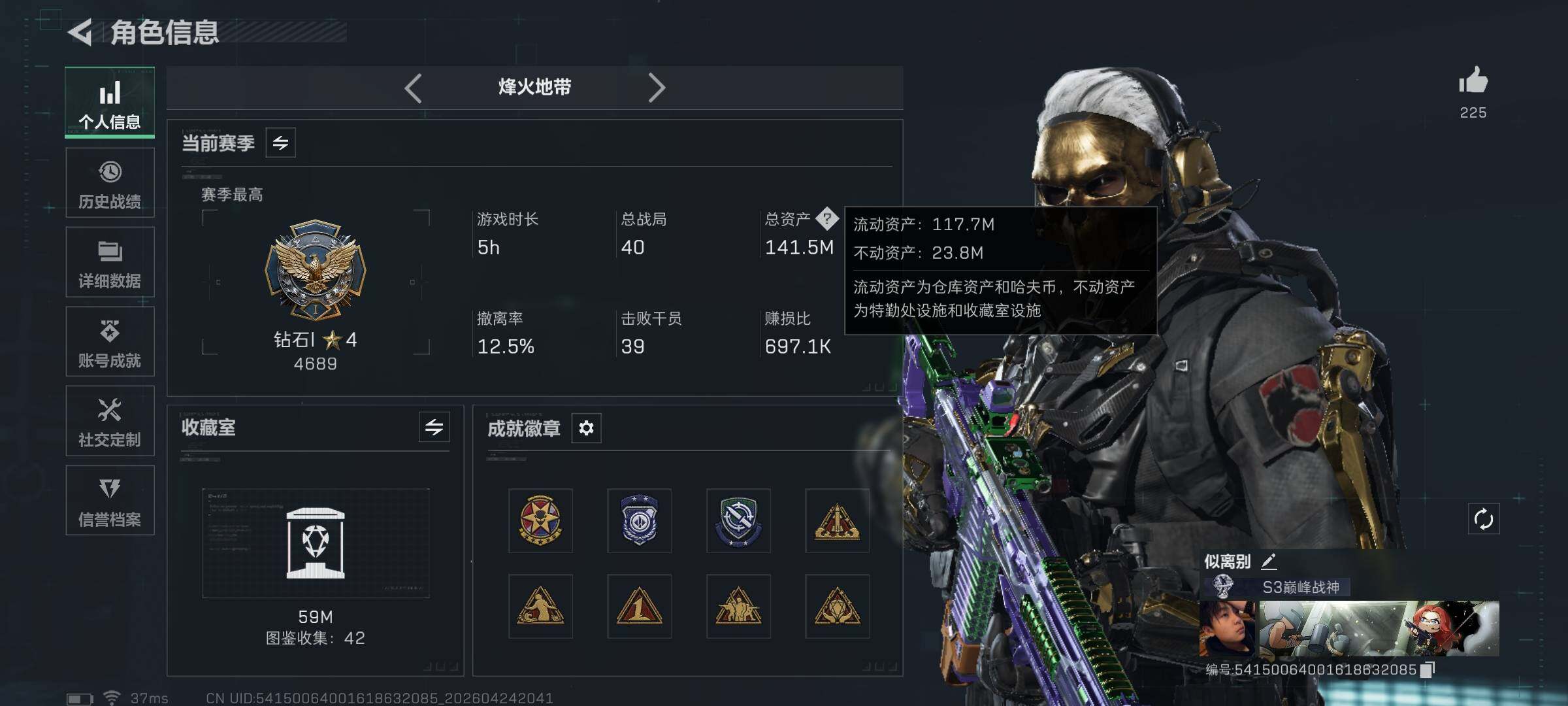This screenshot has height=706, width=1568.
Task: Select the star emblem achievement badge
Action: (x=540, y=520)
